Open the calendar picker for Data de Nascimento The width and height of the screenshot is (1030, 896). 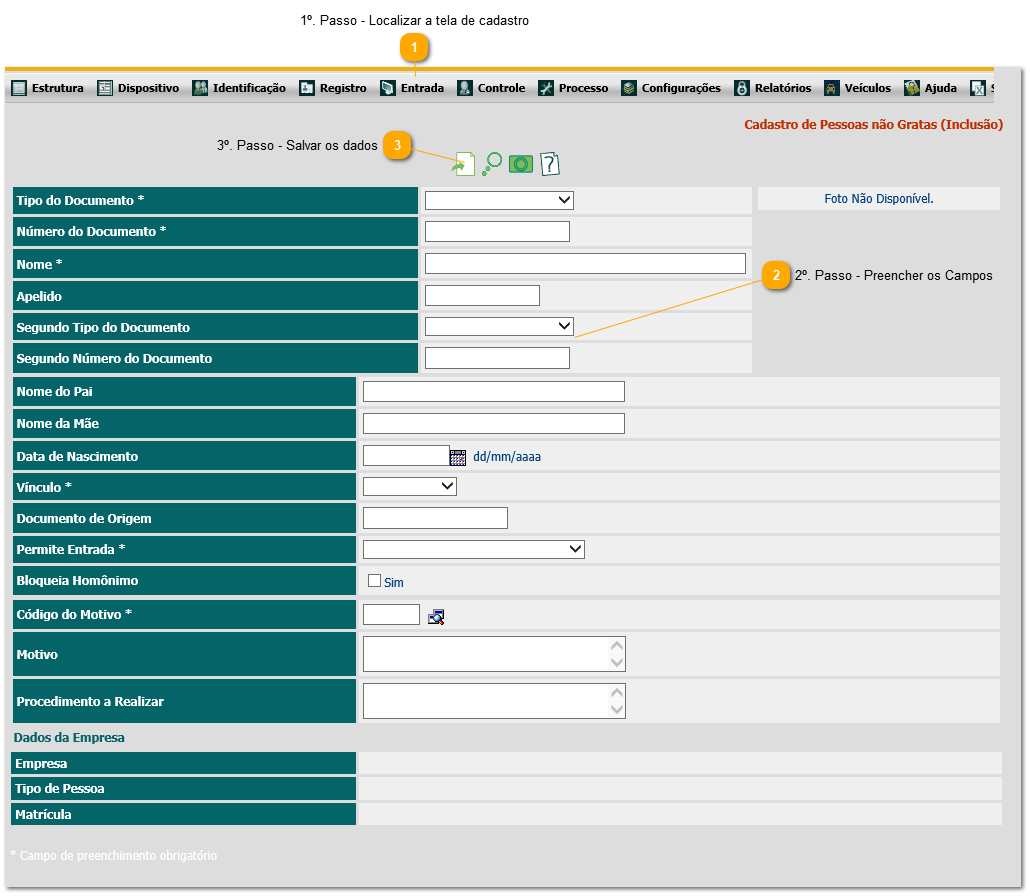pos(458,457)
